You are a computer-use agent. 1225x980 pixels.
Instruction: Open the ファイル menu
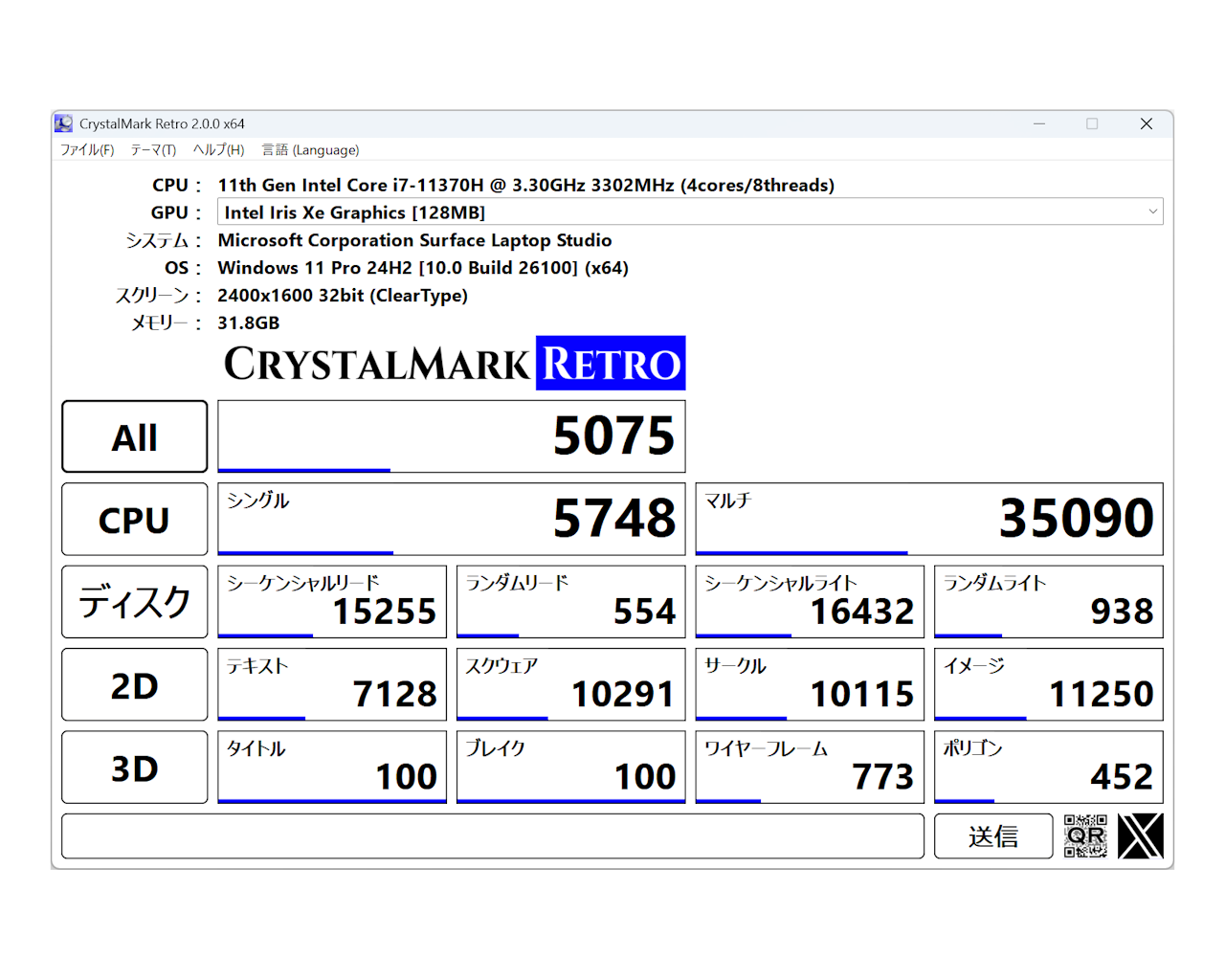point(86,150)
